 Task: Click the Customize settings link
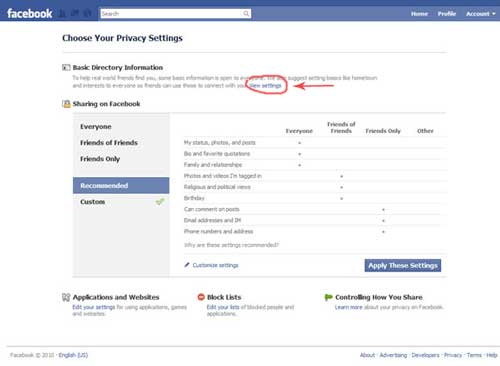click(215, 265)
